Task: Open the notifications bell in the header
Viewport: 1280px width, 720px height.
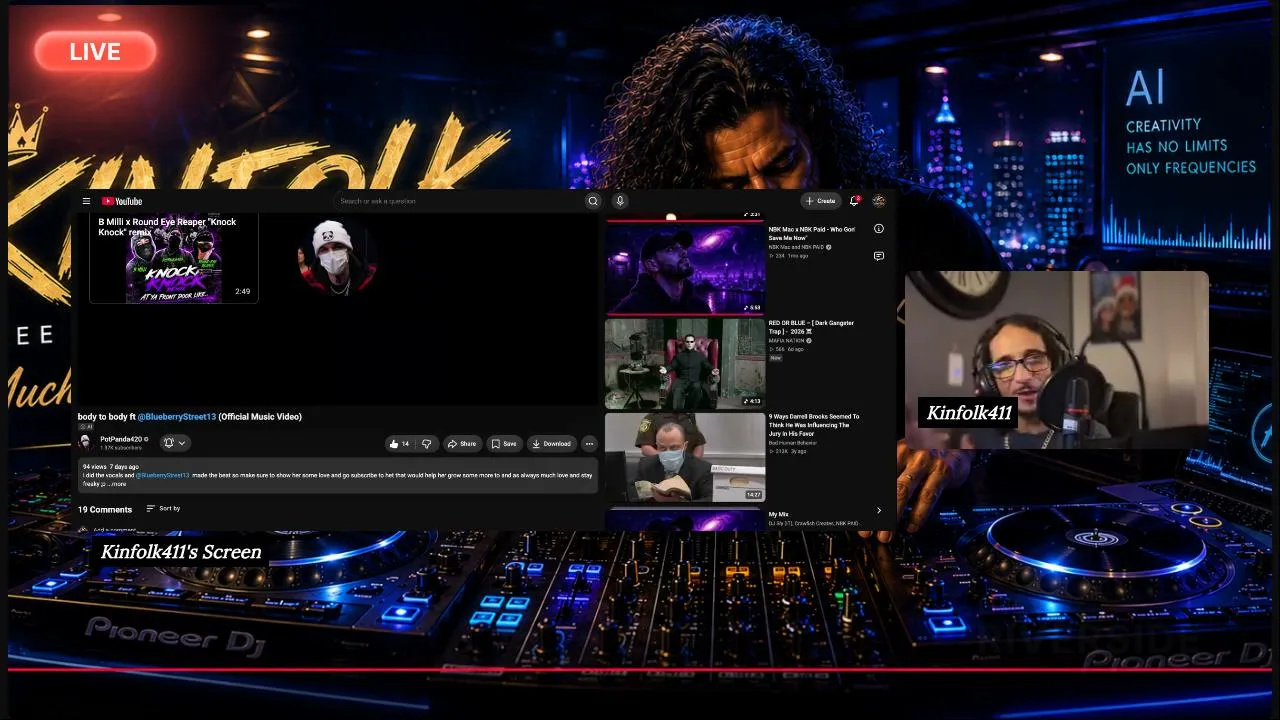Action: click(x=854, y=201)
